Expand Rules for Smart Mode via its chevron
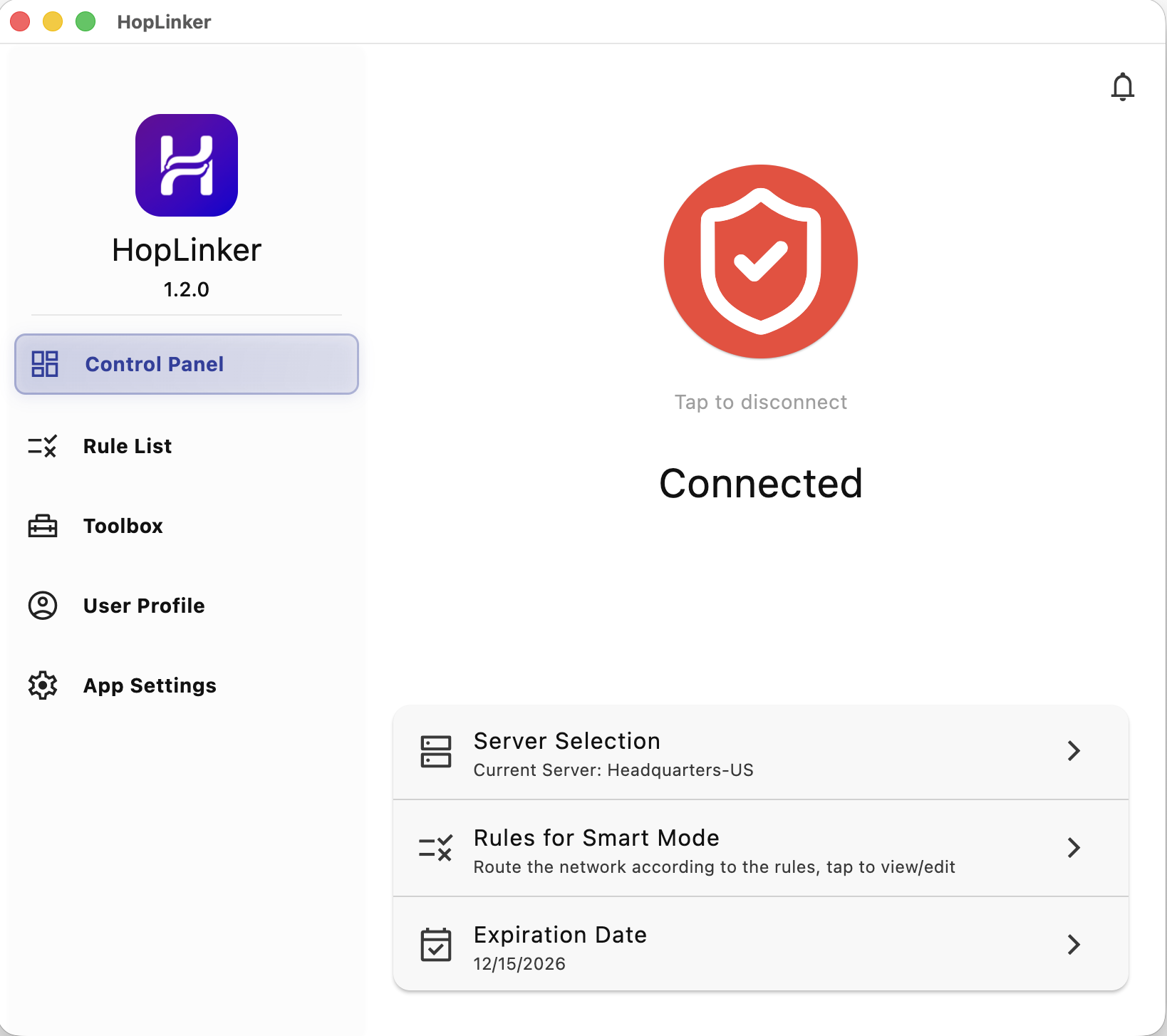Screen dimensions: 1167x1036 pyautogui.click(x=1074, y=848)
